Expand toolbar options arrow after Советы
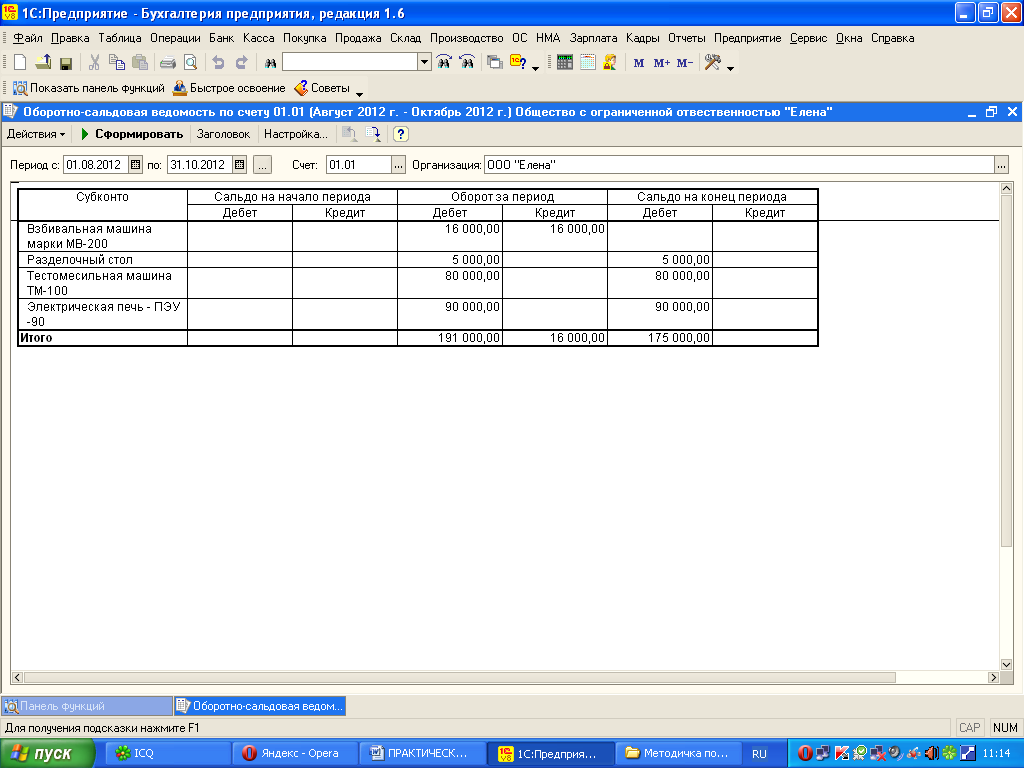The height and width of the screenshot is (768, 1024). 359,93
